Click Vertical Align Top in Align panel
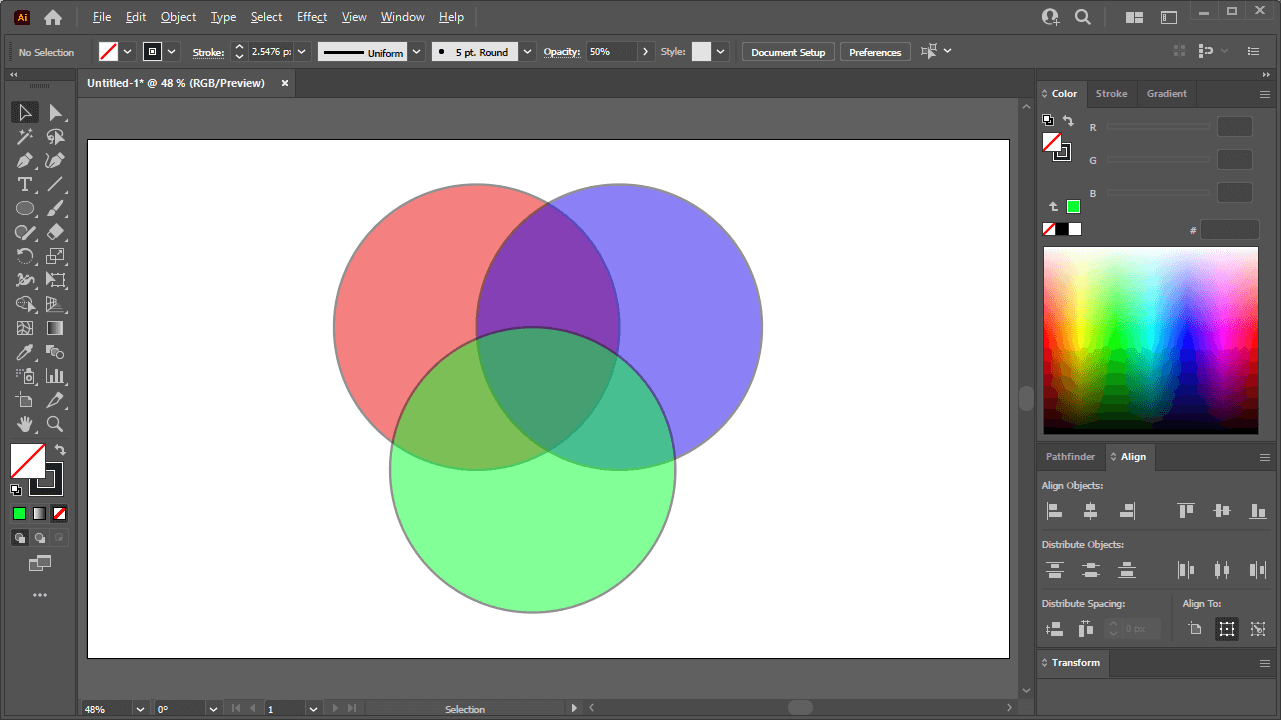 pos(1186,511)
